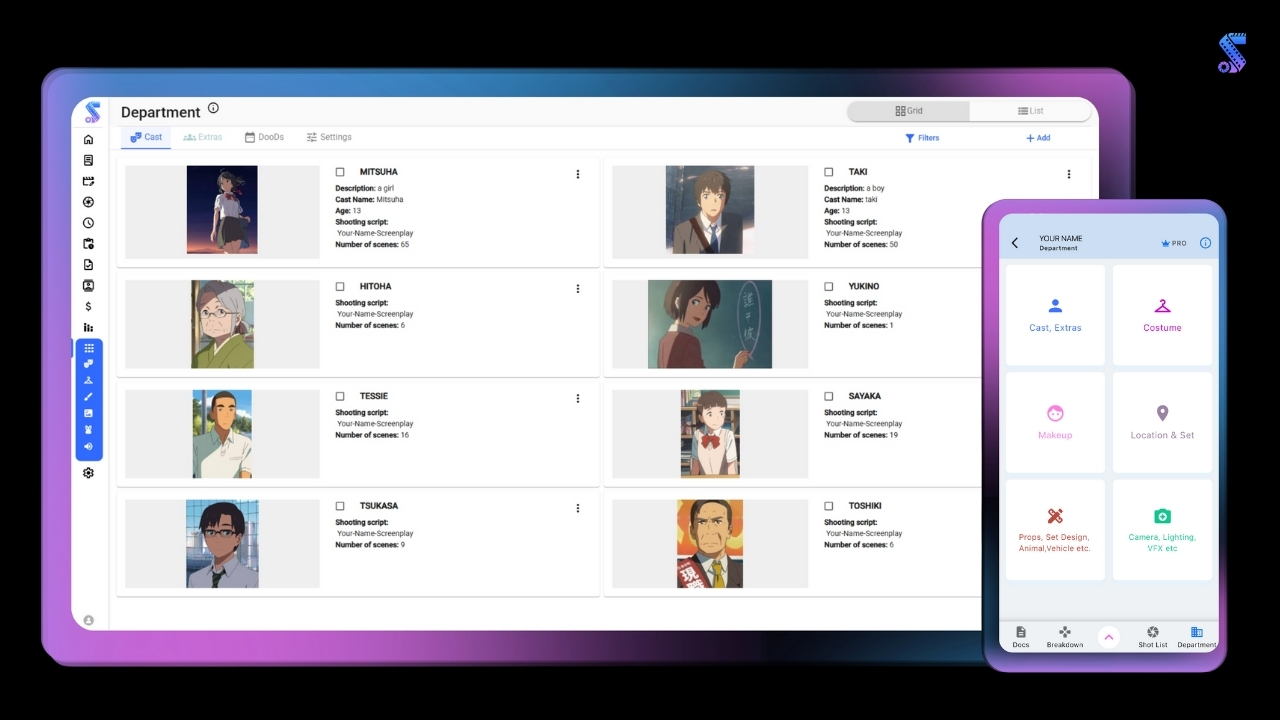Open the Cast, Extras tile on mobile

click(1055, 315)
